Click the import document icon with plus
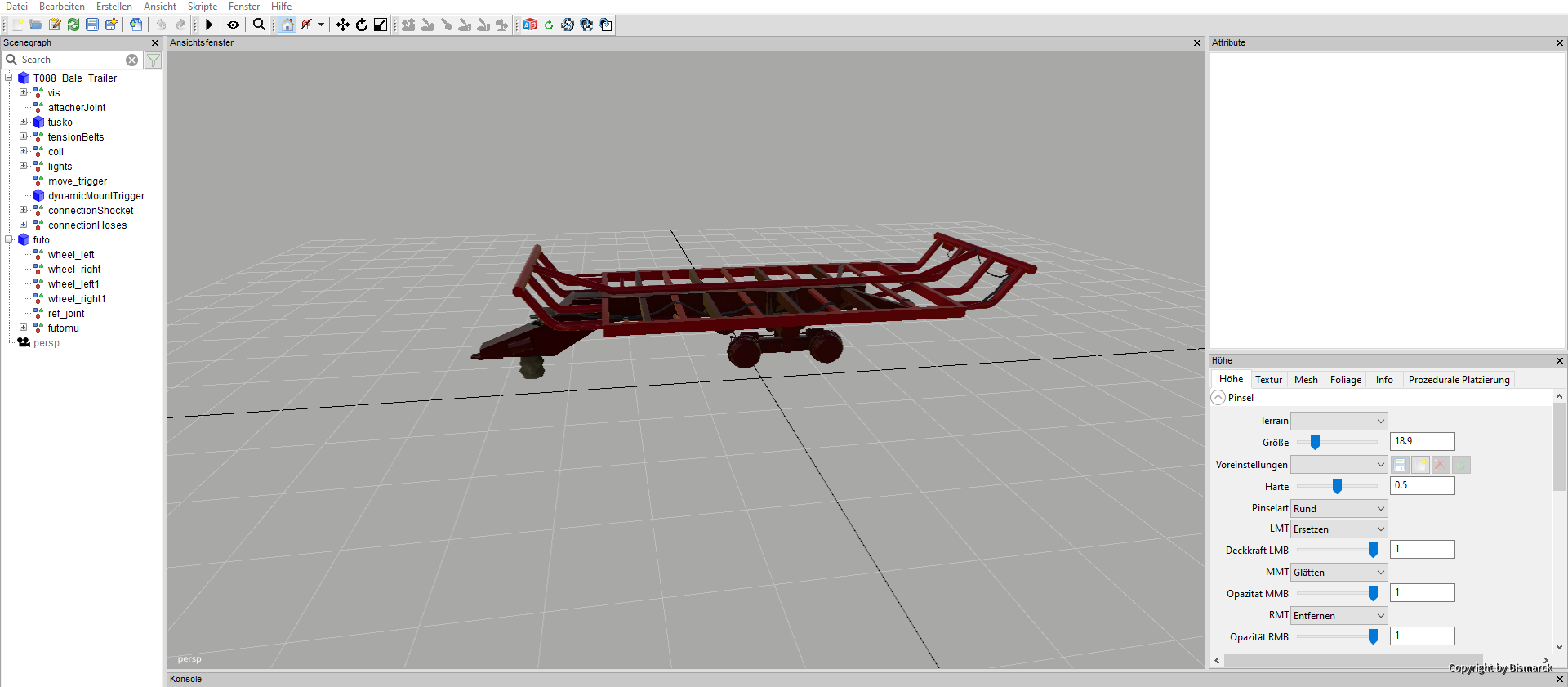This screenshot has height=687, width=1568. [136, 25]
